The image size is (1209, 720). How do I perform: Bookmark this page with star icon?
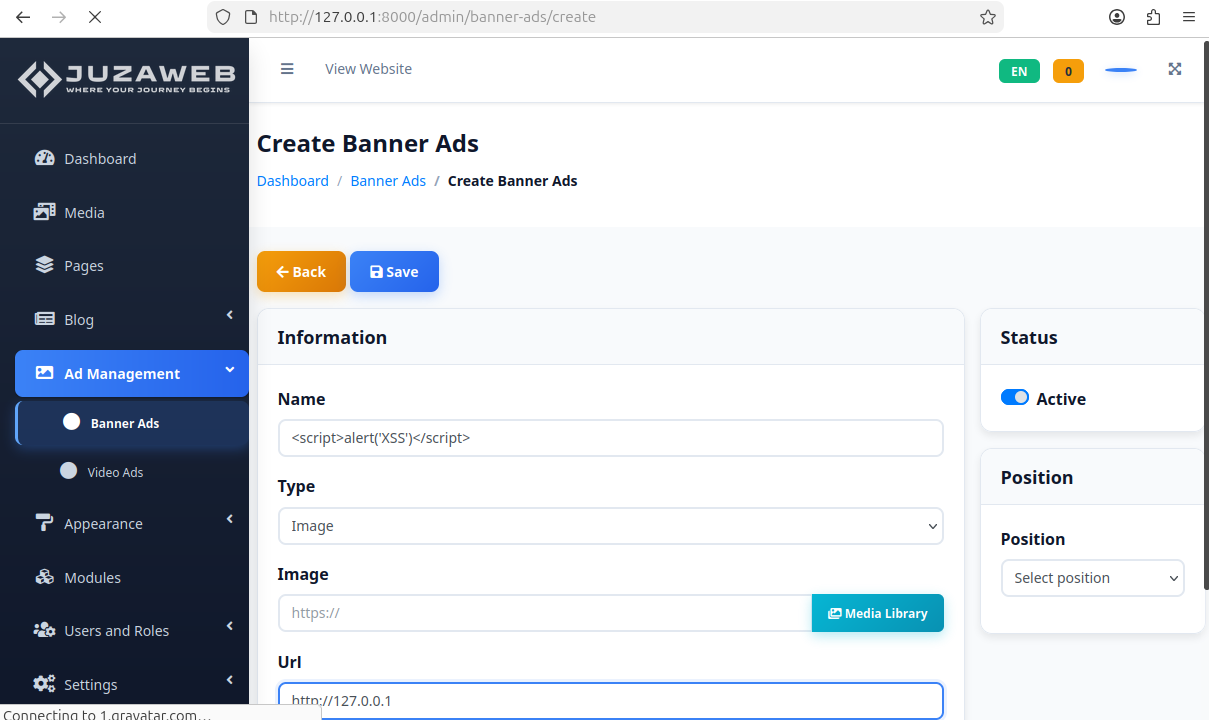987,17
